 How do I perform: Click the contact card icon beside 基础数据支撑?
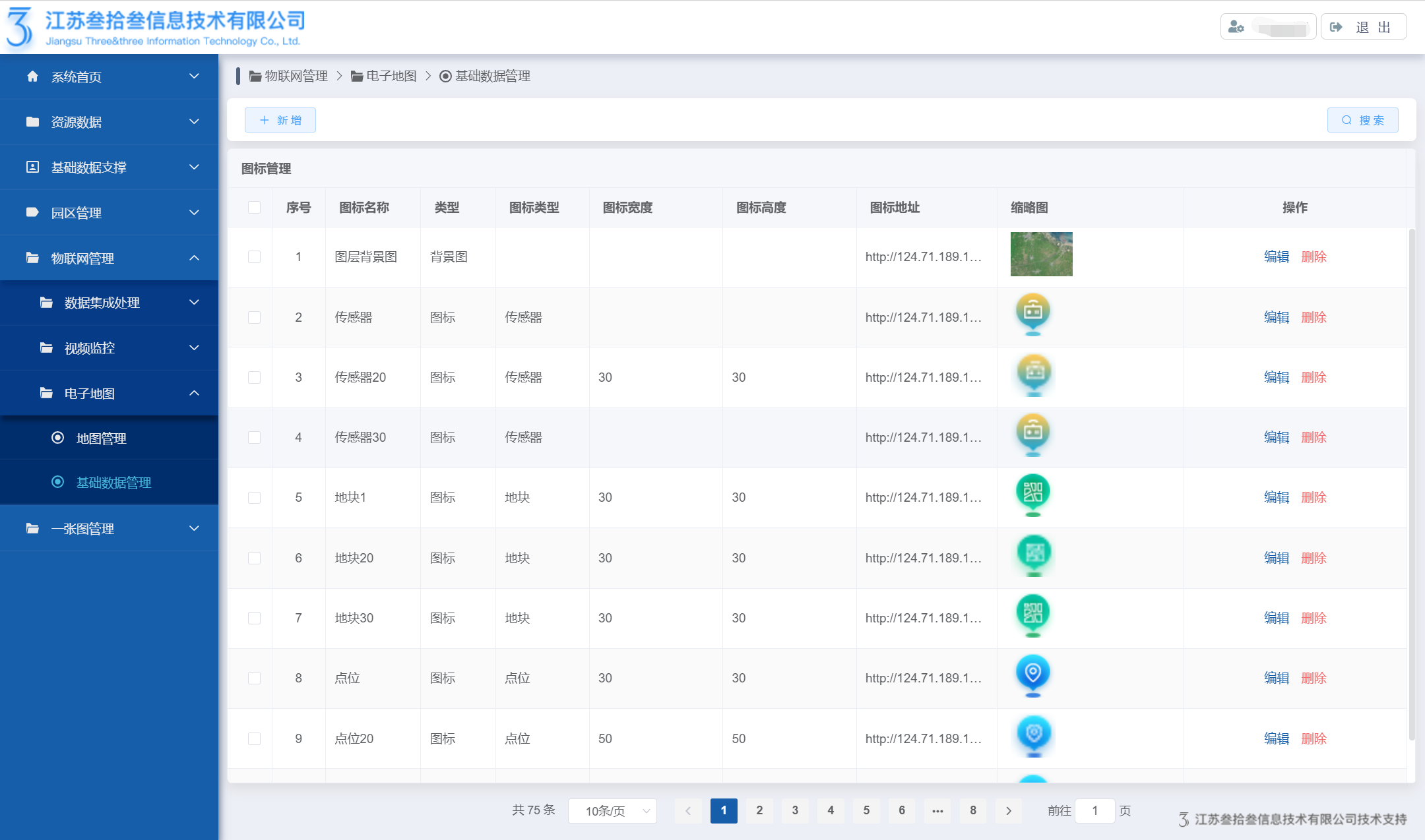point(32,167)
